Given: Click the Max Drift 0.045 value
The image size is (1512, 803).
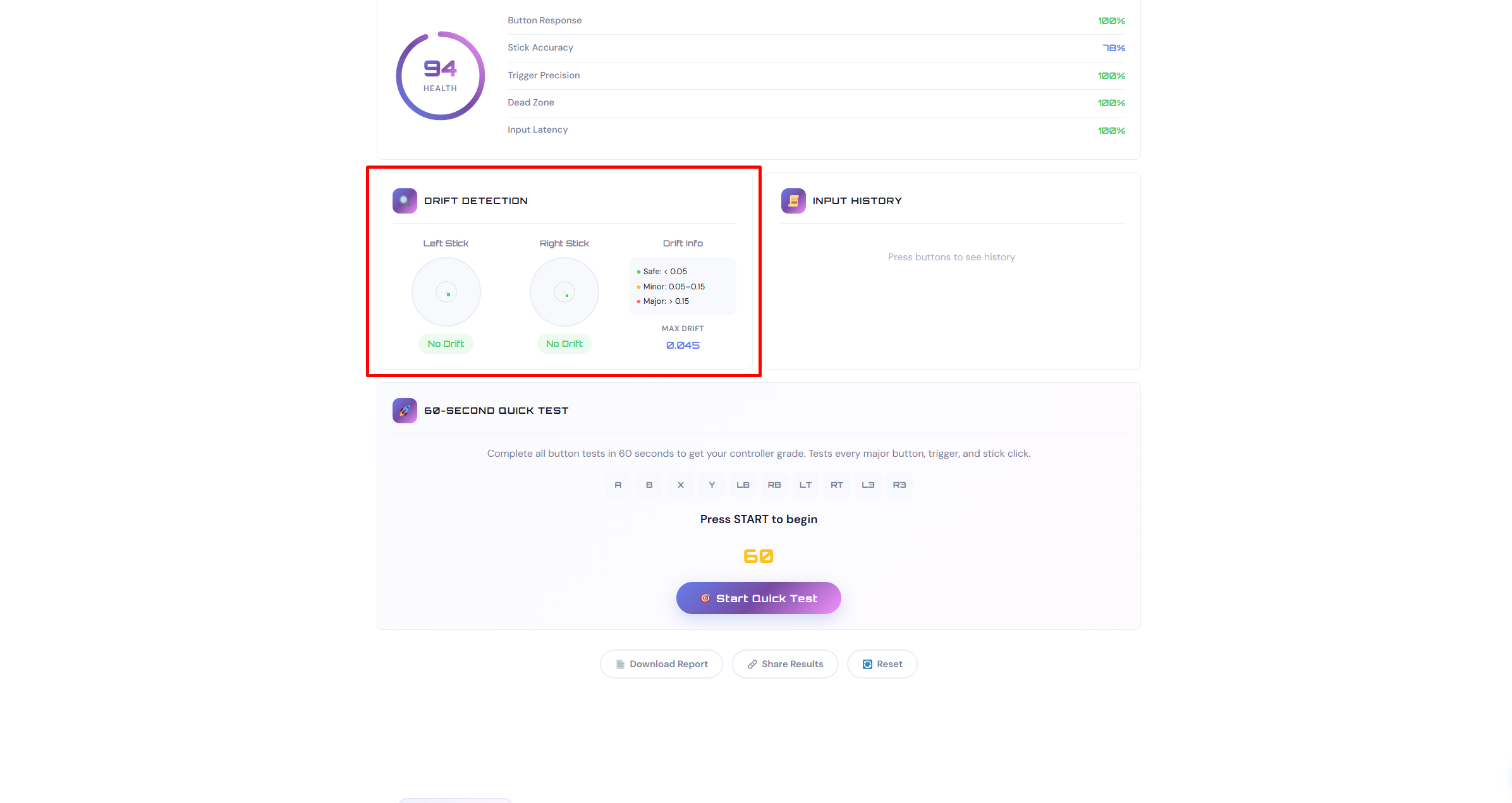Looking at the screenshot, I should coord(683,345).
